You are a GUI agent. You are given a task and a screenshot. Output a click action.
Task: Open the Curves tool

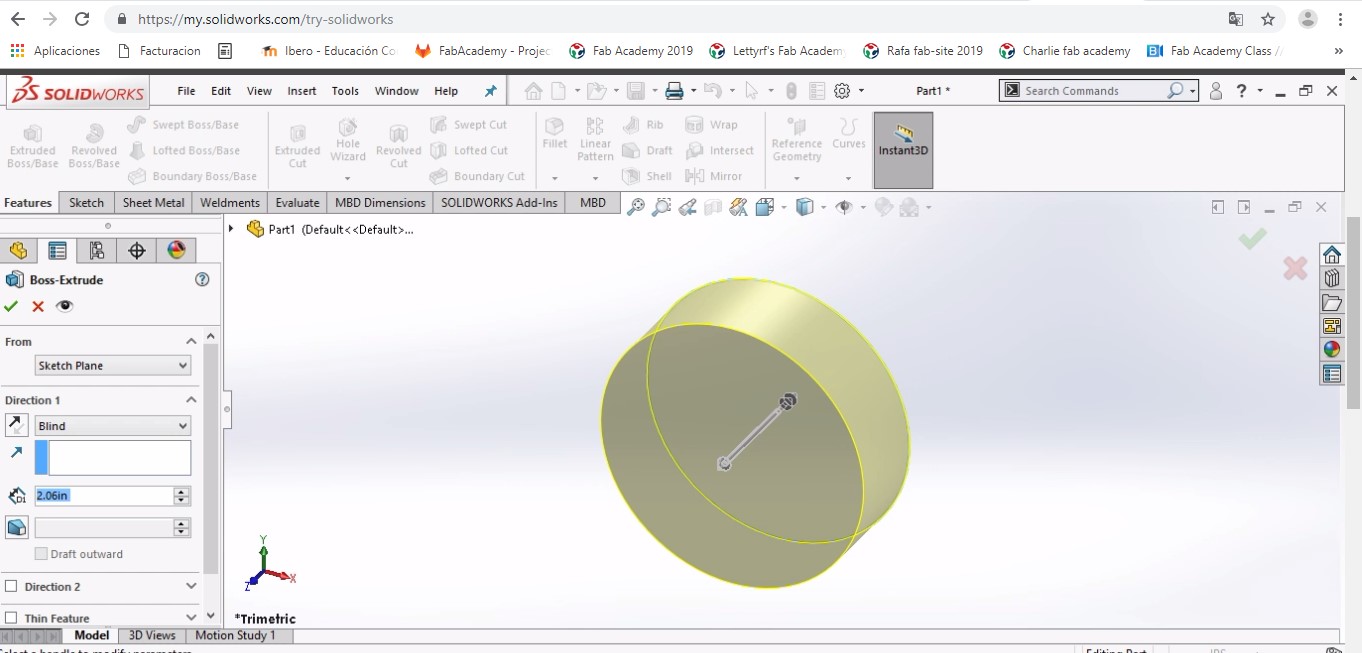(849, 134)
